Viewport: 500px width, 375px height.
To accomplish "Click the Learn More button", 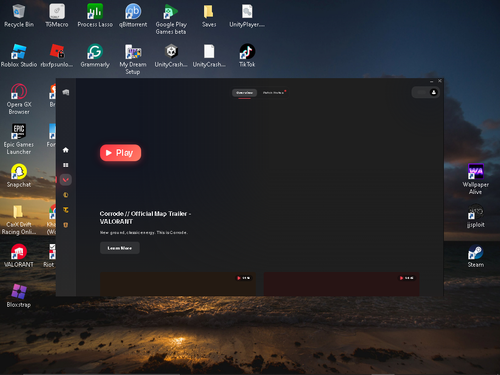I will coord(120,248).
